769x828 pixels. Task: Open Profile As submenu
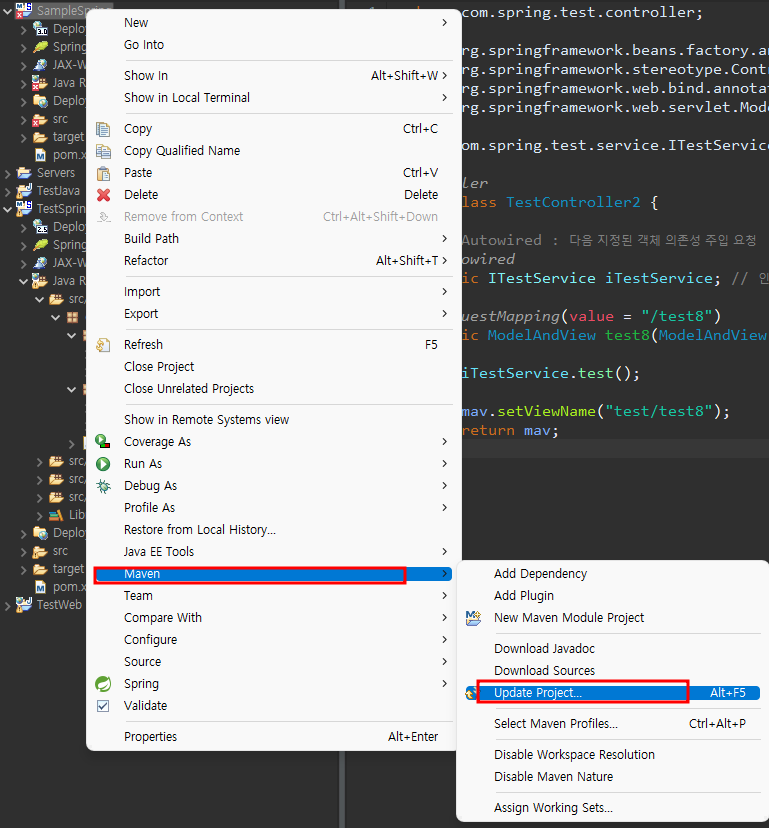point(274,508)
